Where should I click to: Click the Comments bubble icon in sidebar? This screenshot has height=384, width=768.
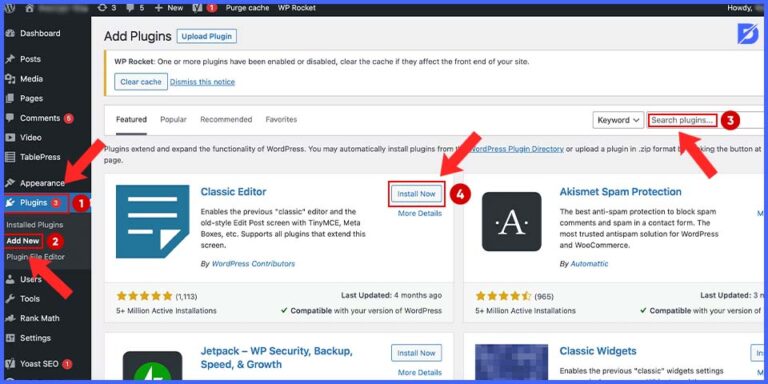point(10,118)
